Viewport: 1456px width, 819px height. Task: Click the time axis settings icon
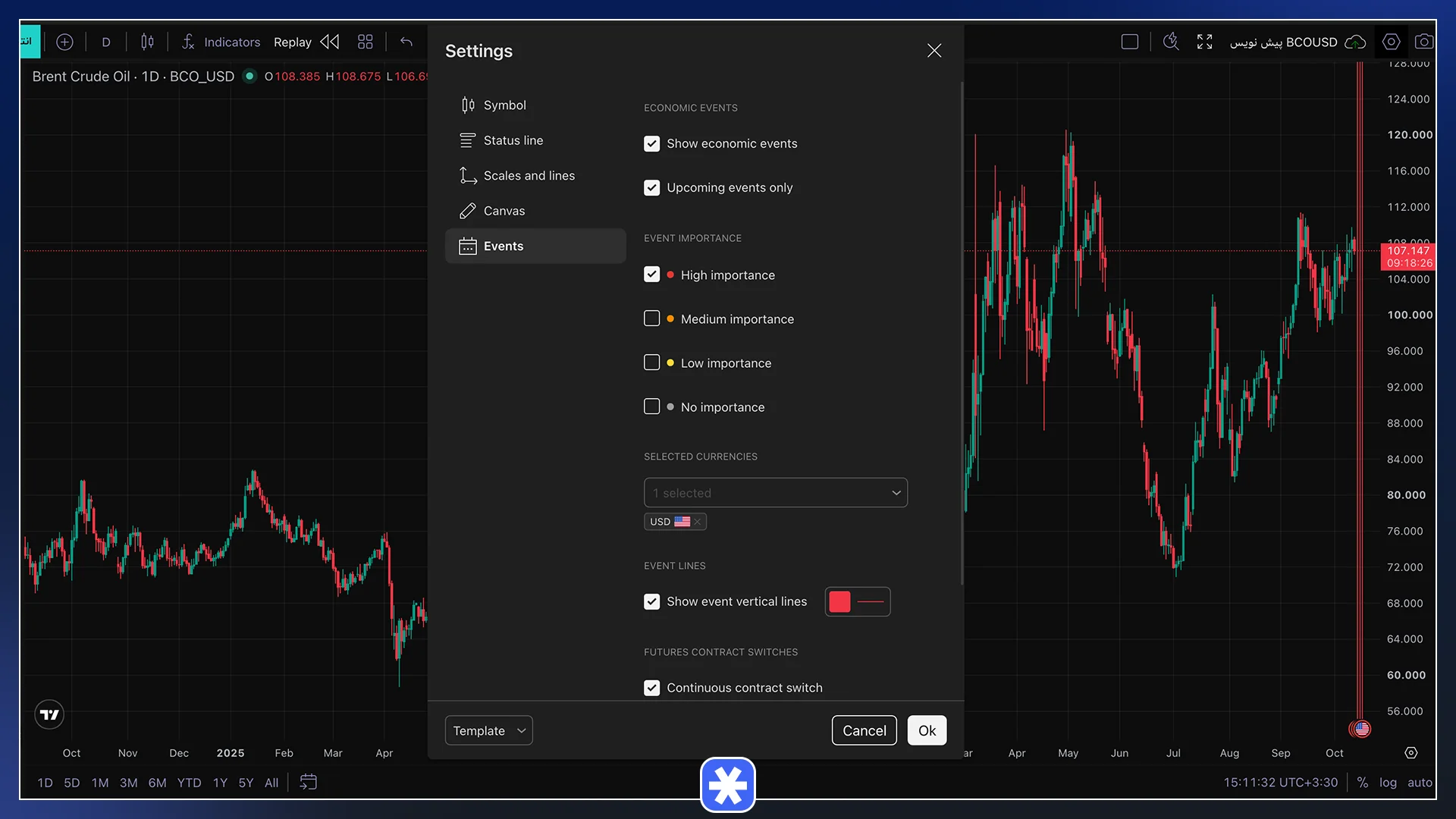(1410, 752)
